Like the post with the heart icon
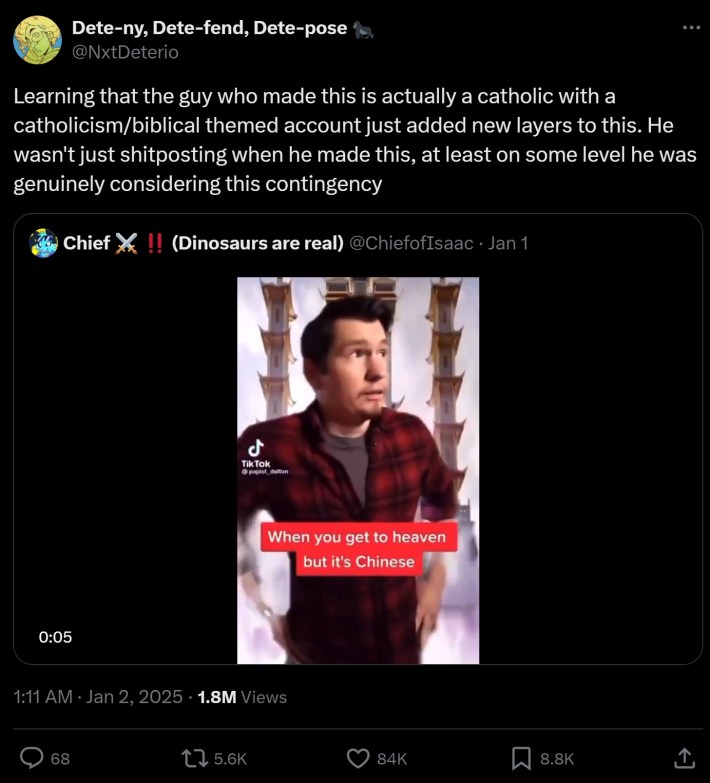 pos(357,758)
